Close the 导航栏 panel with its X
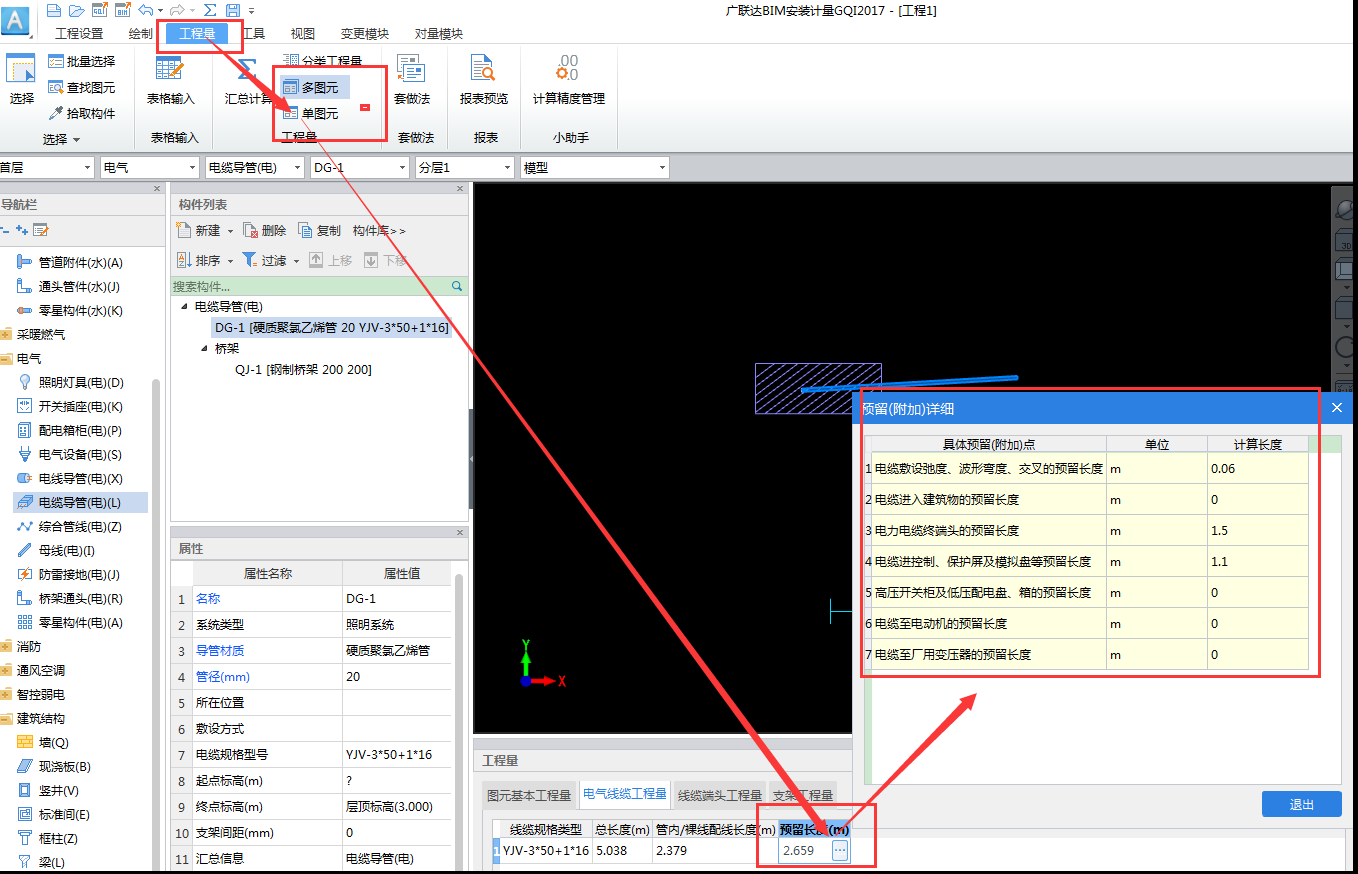 pos(157,188)
